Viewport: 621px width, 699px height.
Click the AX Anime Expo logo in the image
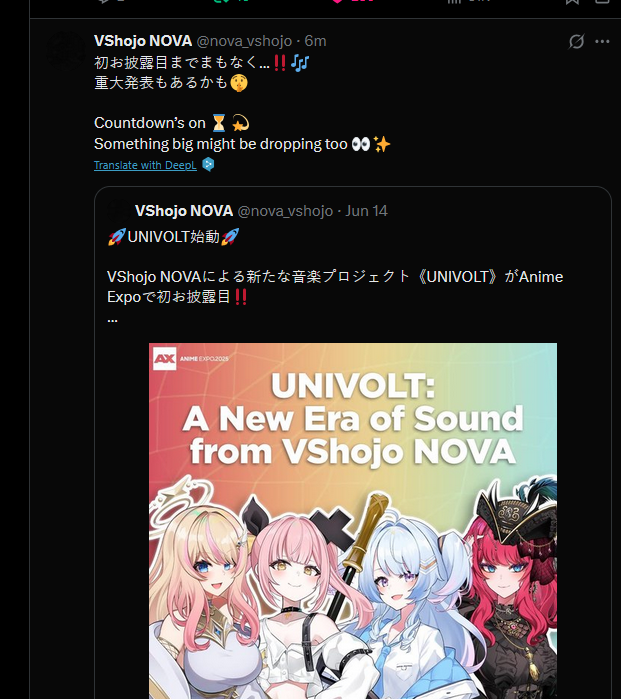164,358
